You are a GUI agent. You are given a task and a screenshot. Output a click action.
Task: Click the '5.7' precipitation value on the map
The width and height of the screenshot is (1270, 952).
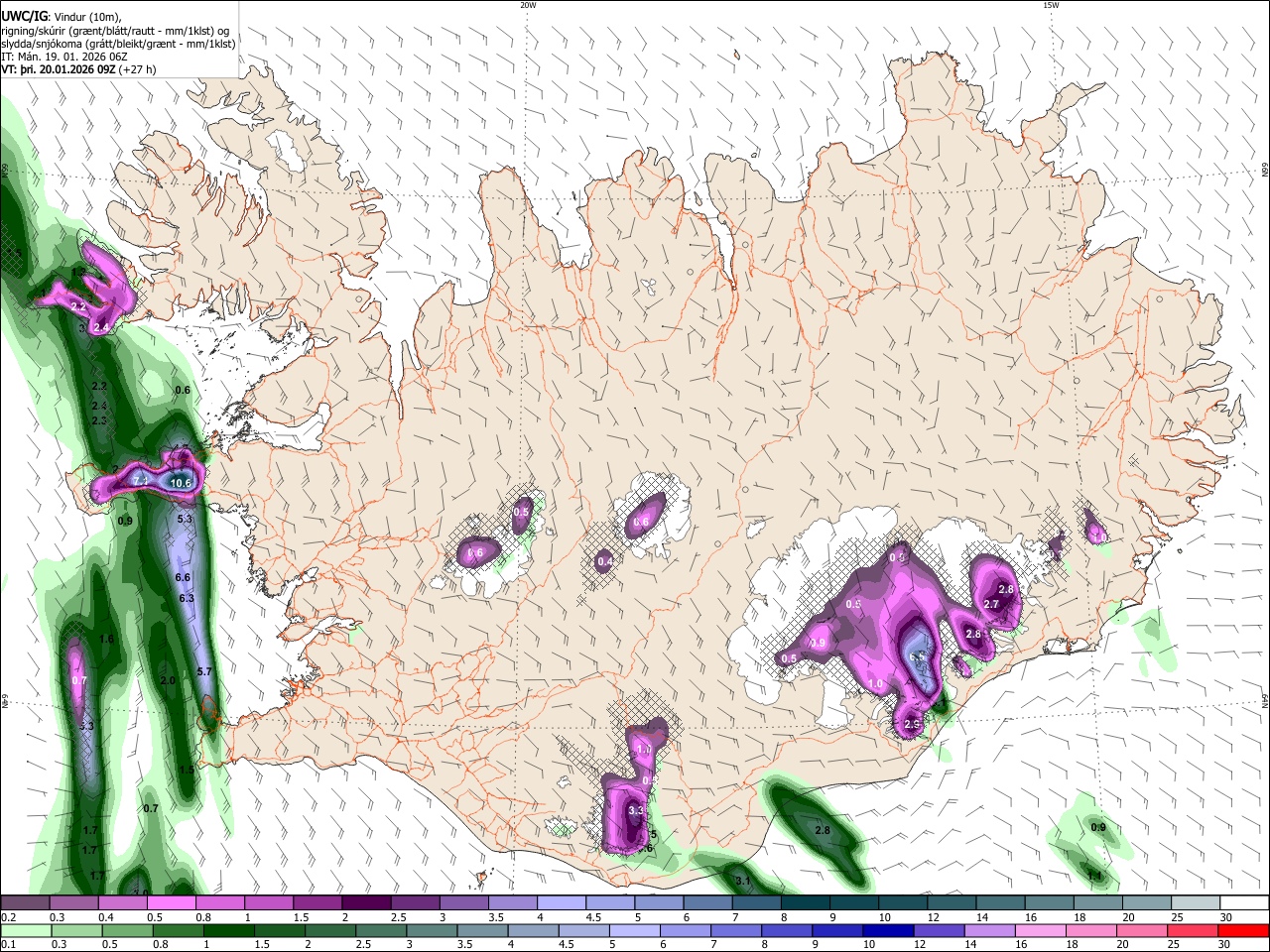click(205, 671)
